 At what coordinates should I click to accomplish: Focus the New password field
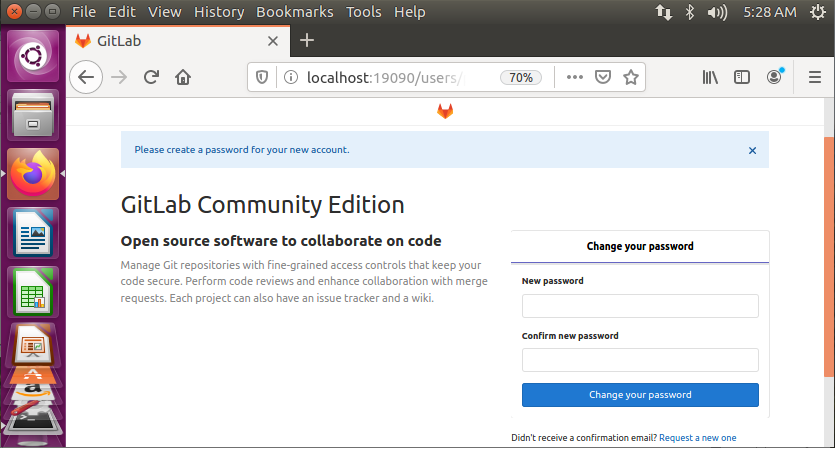[x=640, y=306]
